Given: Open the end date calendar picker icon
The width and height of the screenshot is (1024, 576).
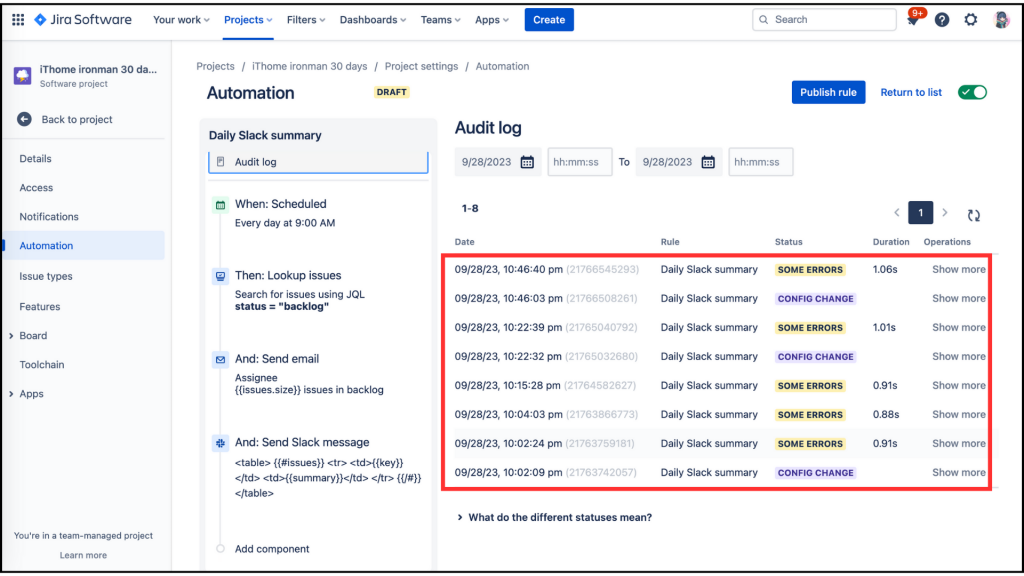Looking at the screenshot, I should pos(708,162).
